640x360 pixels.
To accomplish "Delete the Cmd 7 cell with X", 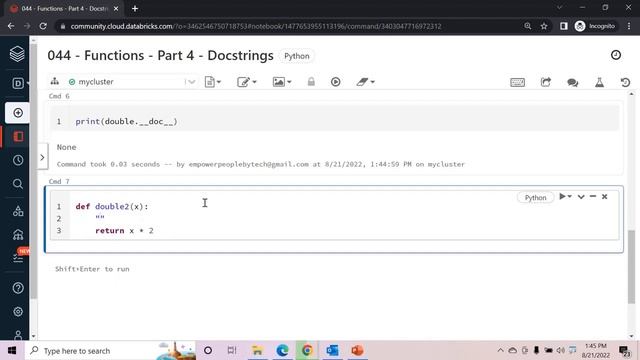I will (x=604, y=197).
